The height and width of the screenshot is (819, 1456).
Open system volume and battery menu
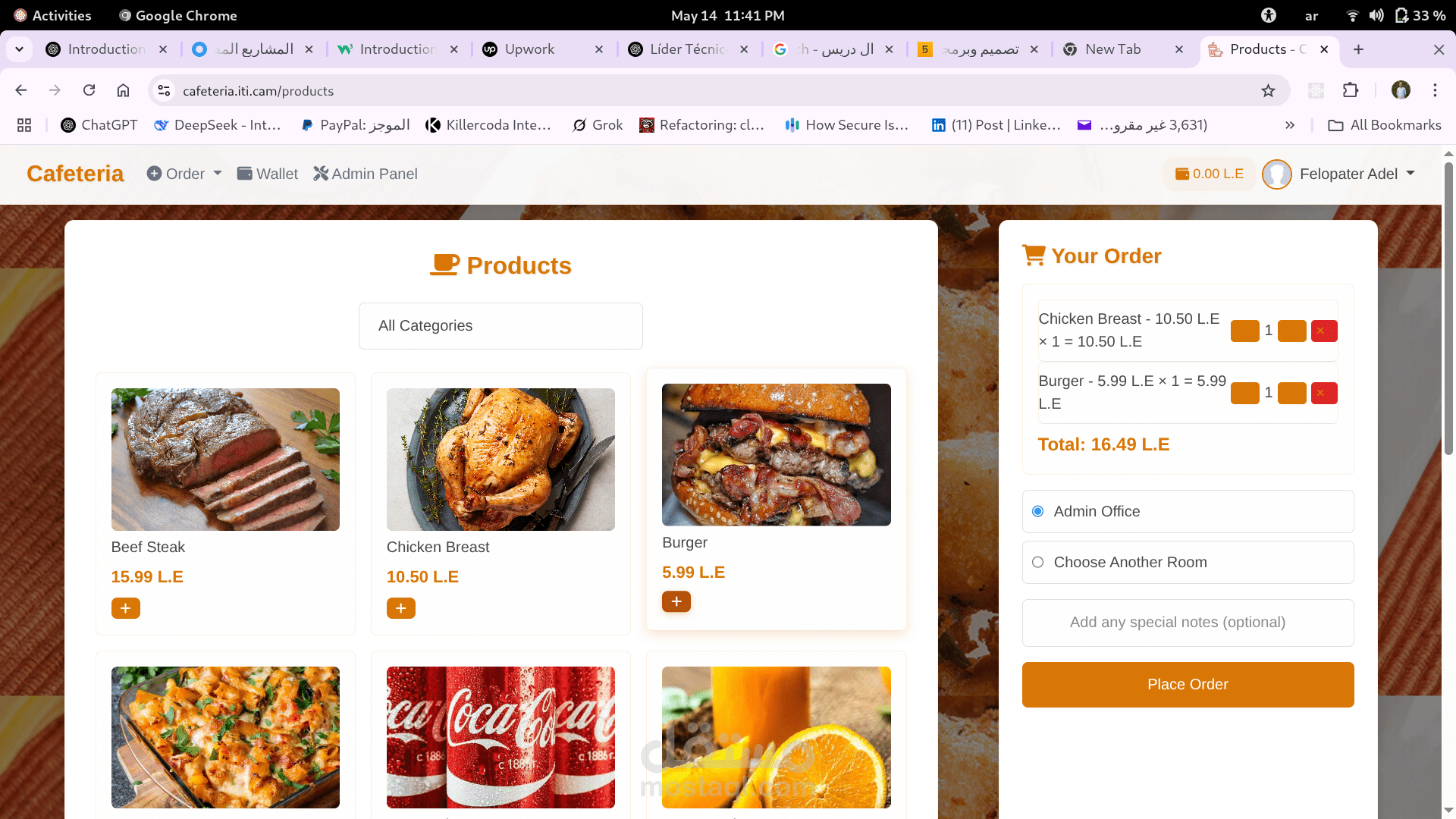coord(1395,15)
